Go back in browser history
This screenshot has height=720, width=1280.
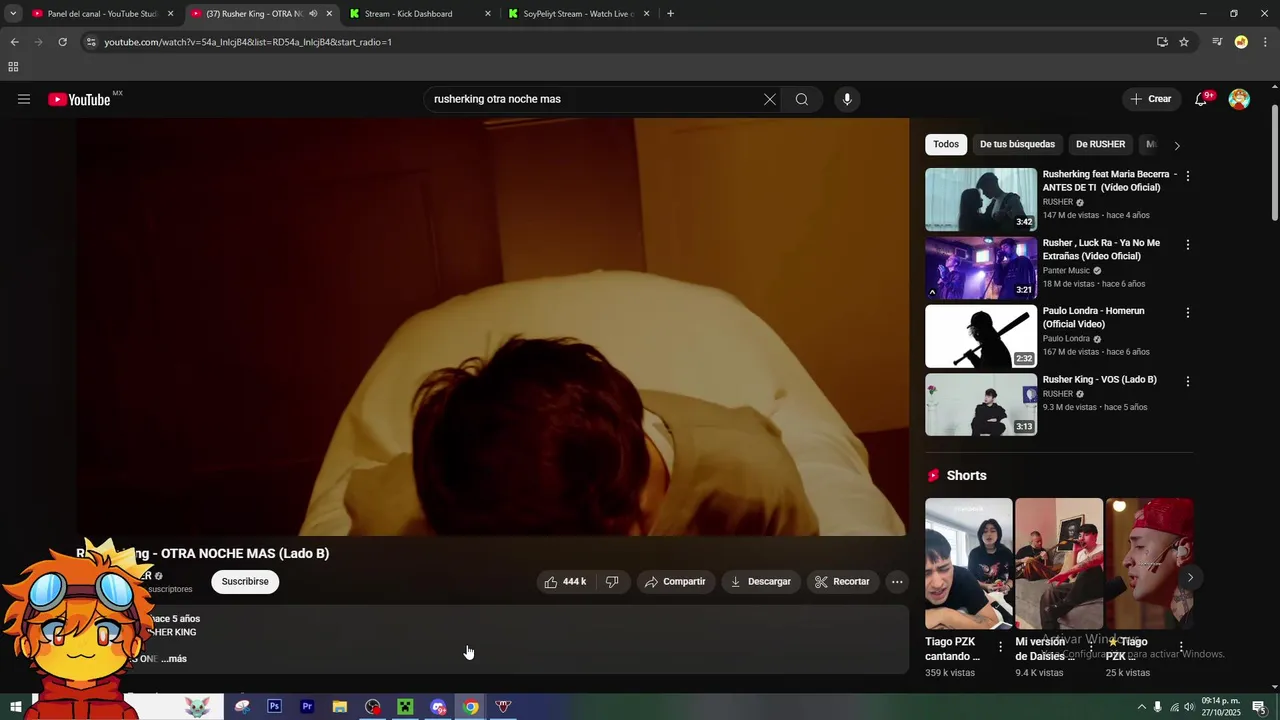(14, 42)
